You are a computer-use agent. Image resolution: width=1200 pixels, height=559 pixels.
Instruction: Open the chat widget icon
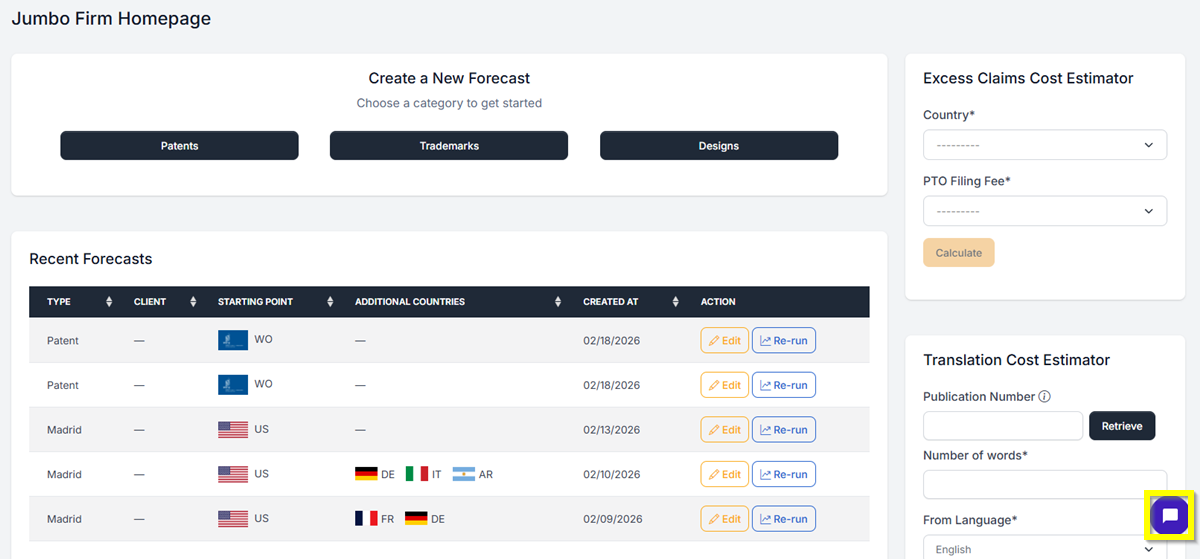click(1169, 516)
